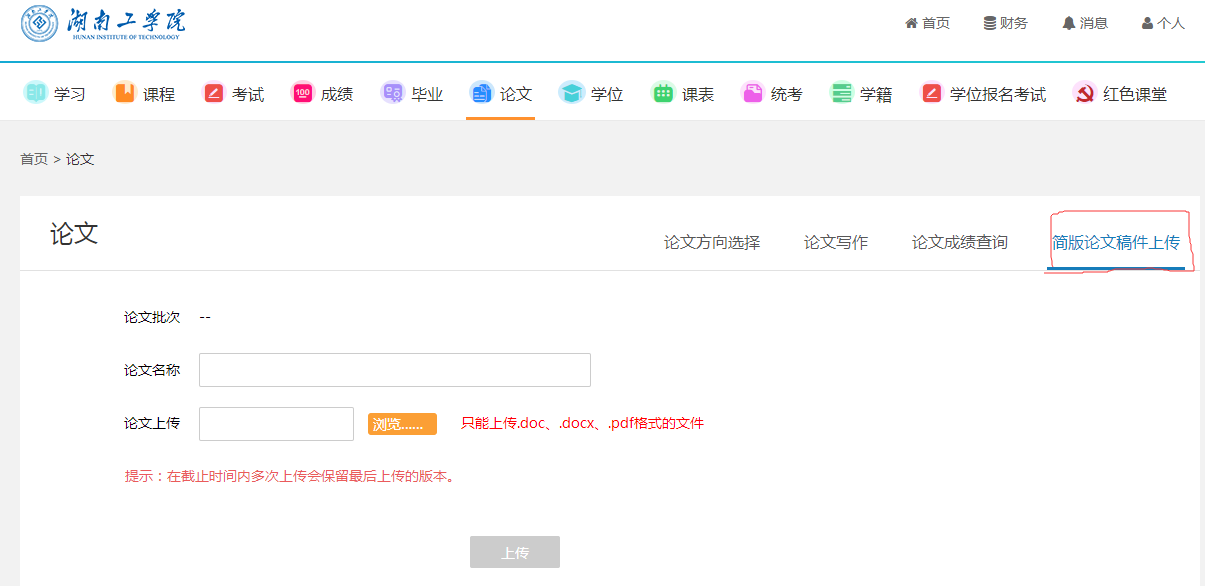Go to 学位报名考试 menu item
The width and height of the screenshot is (1205, 586).
coord(997,94)
